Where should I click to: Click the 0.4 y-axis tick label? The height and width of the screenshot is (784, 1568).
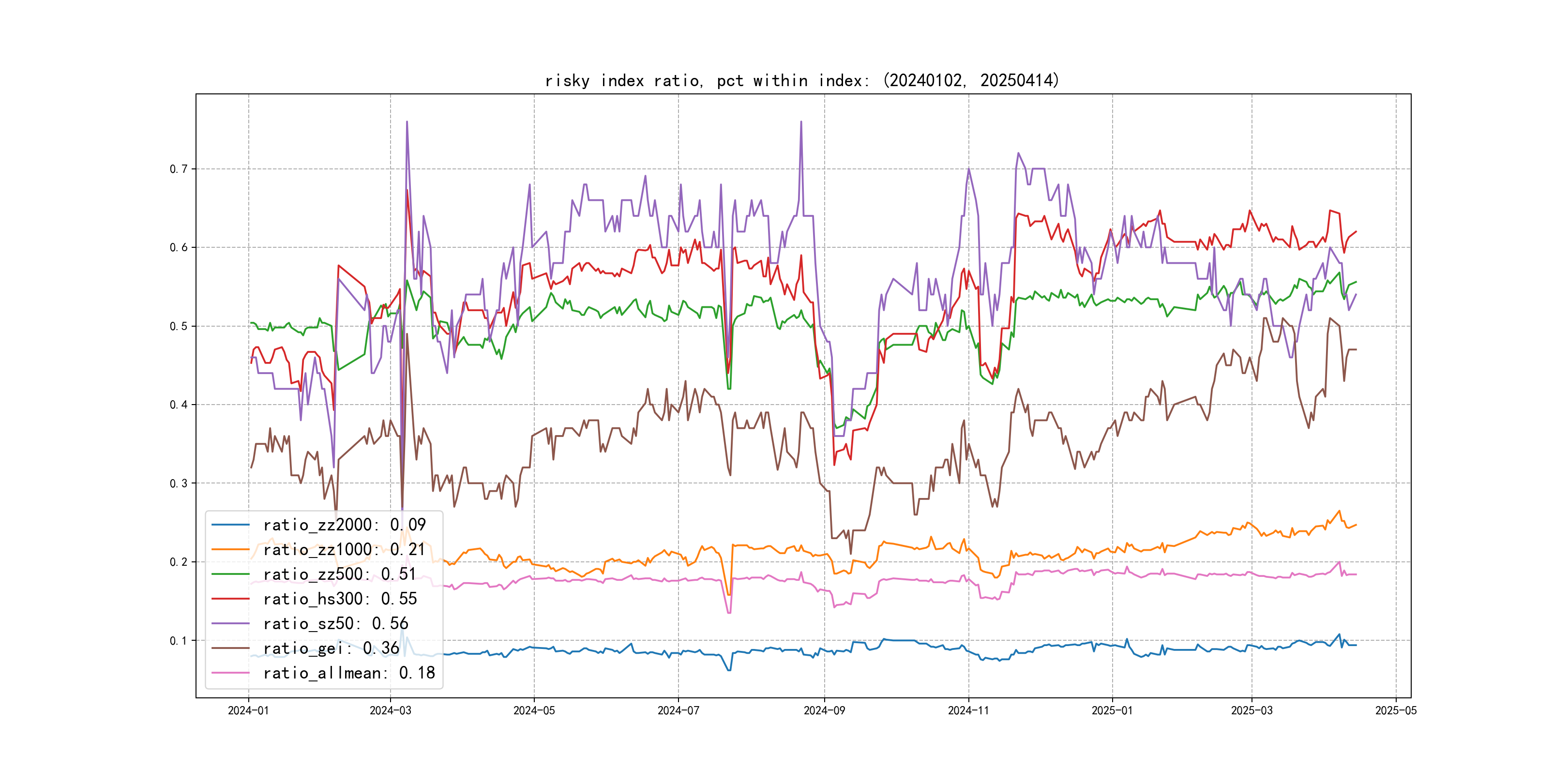pyautogui.click(x=179, y=405)
